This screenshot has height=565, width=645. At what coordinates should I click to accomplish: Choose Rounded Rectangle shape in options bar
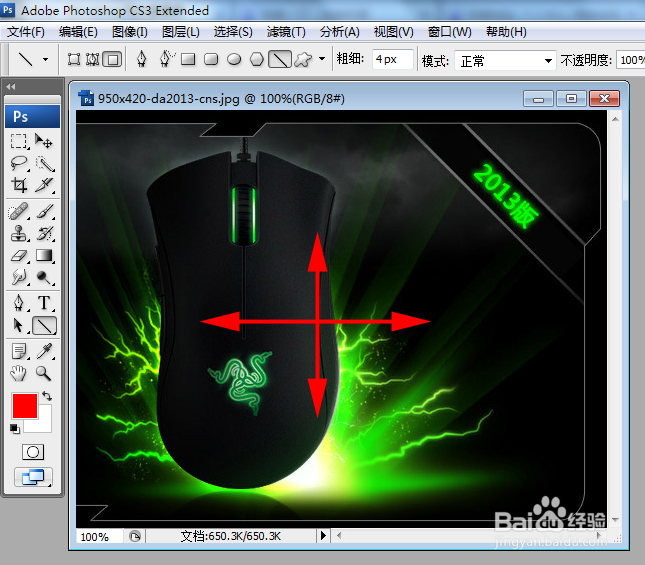[x=211, y=59]
